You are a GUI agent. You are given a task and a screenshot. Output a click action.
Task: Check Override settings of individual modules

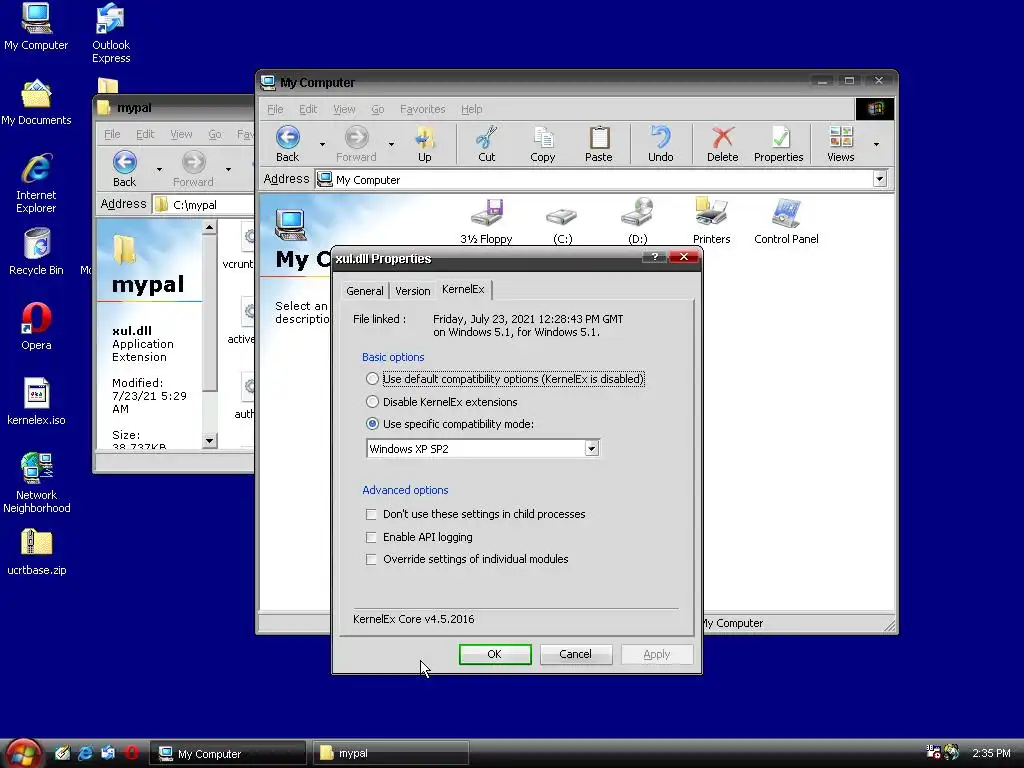(371, 560)
